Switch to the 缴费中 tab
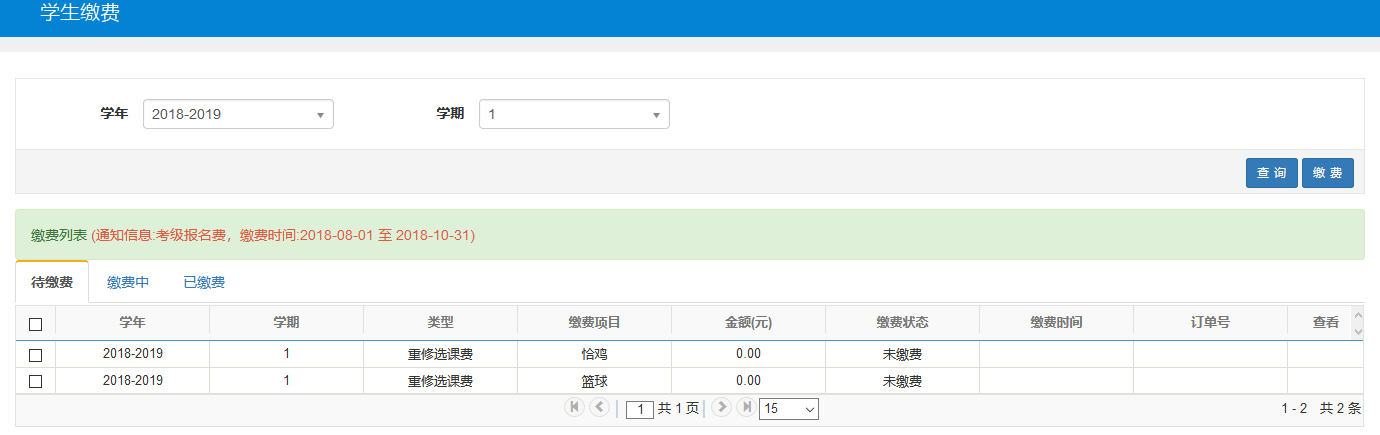The width and height of the screenshot is (1380, 435). (x=128, y=282)
